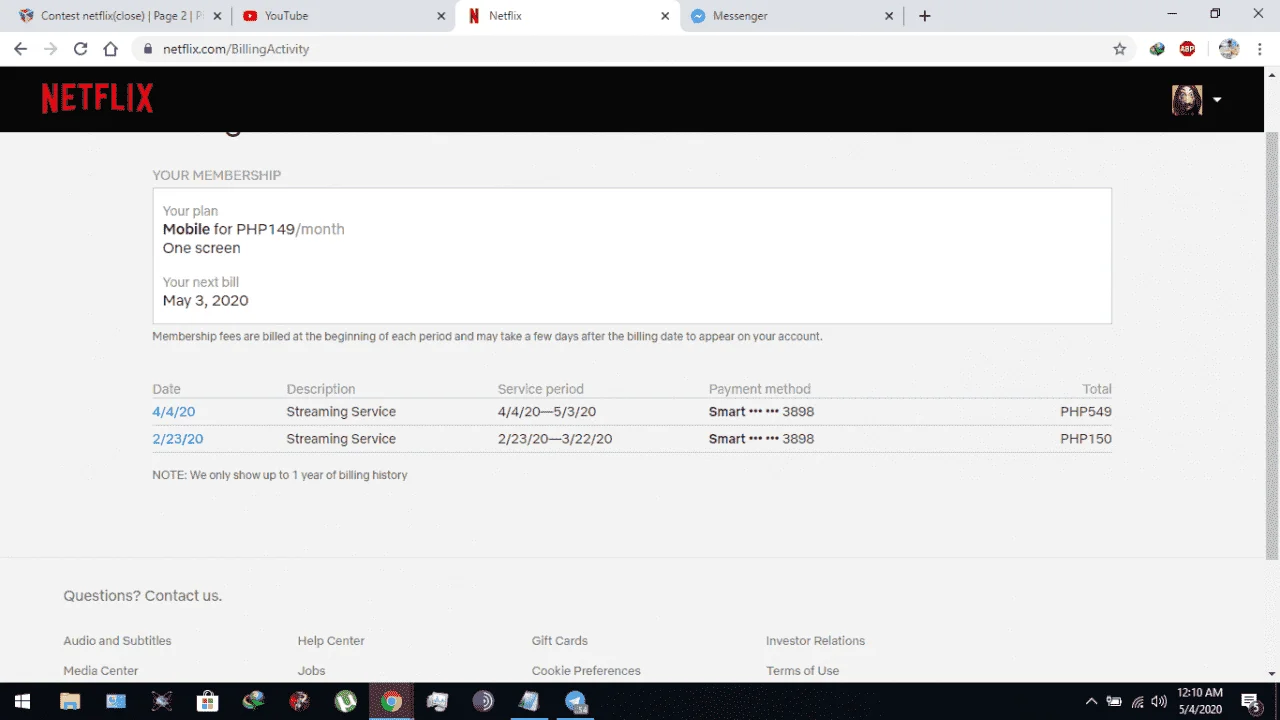Screen dimensions: 1280x720
Task: Open Microsoft Store from the taskbar
Action: point(207,701)
